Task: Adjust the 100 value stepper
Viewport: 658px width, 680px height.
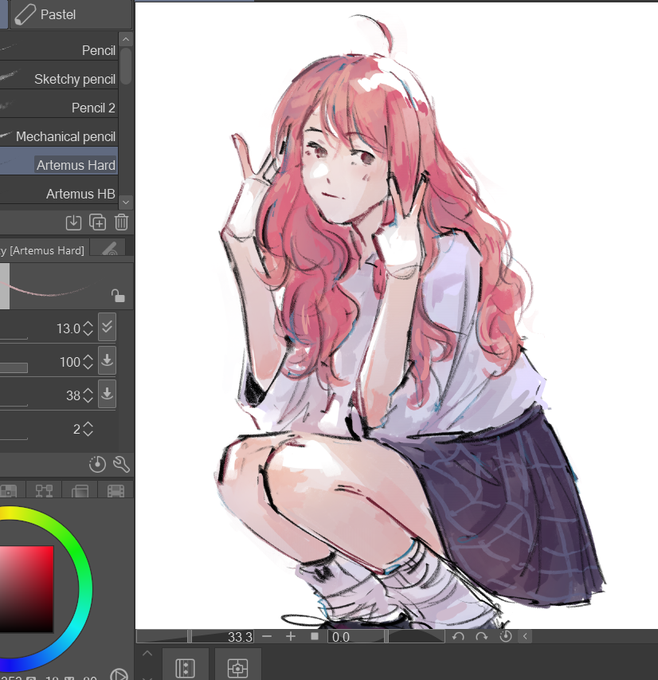Action: click(x=88, y=362)
